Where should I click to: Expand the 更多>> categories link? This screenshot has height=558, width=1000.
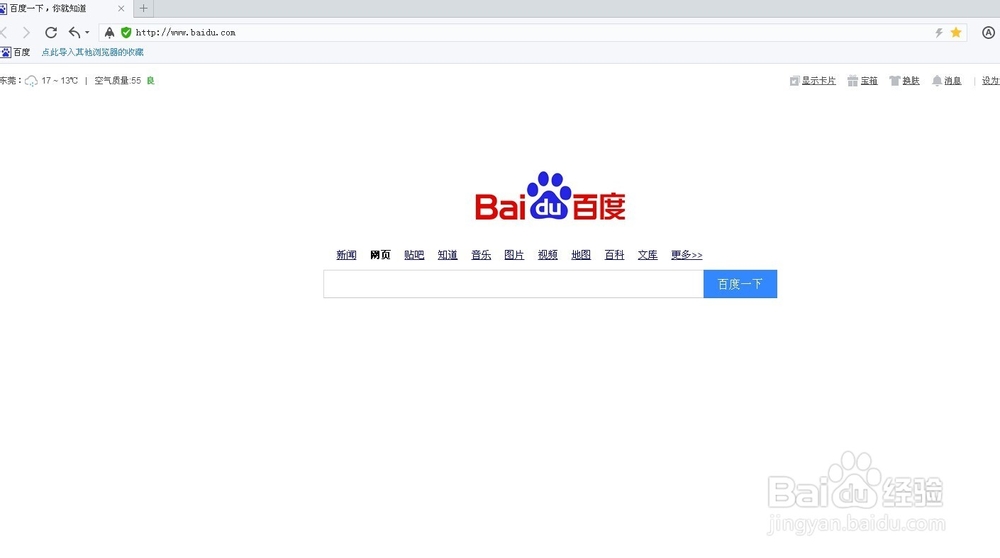coord(687,255)
